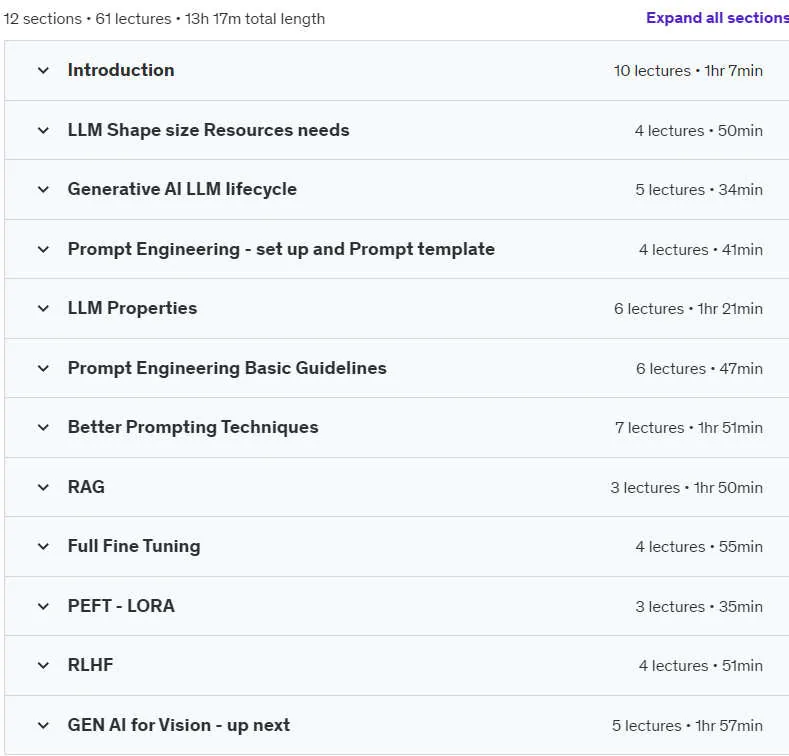Screen dimensions: 789x756
Task: Toggle the RAG section arrow icon
Action: click(43, 487)
